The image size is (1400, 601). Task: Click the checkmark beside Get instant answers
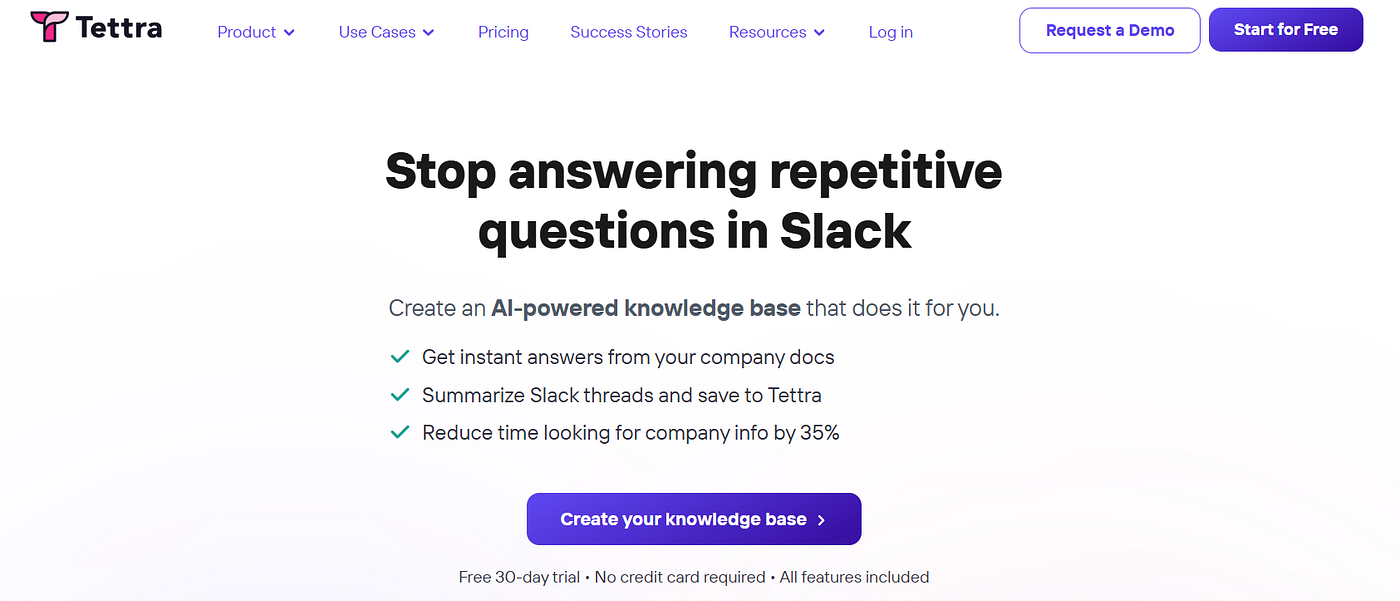coord(400,356)
